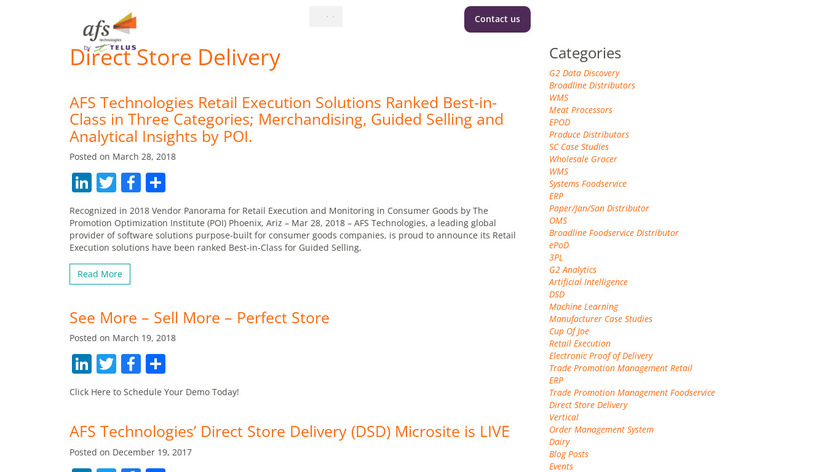Viewport: 840px width, 472px height.
Task: Select G2 Analytics category
Action: [x=572, y=270]
